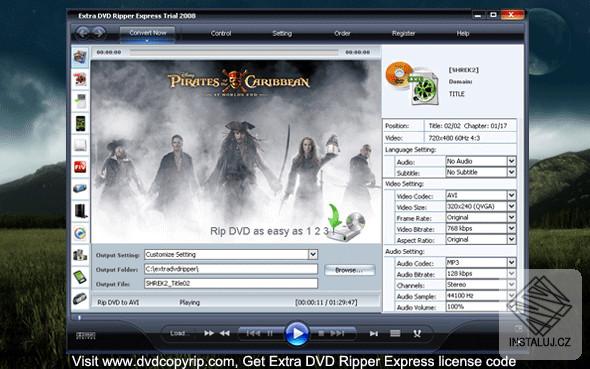Click the '[00:00:11 / 01:29:47]' time readout
Screen dimensions: 590x369
(326, 302)
